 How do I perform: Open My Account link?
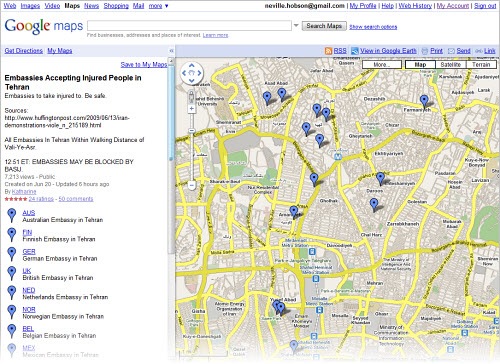[453, 6]
